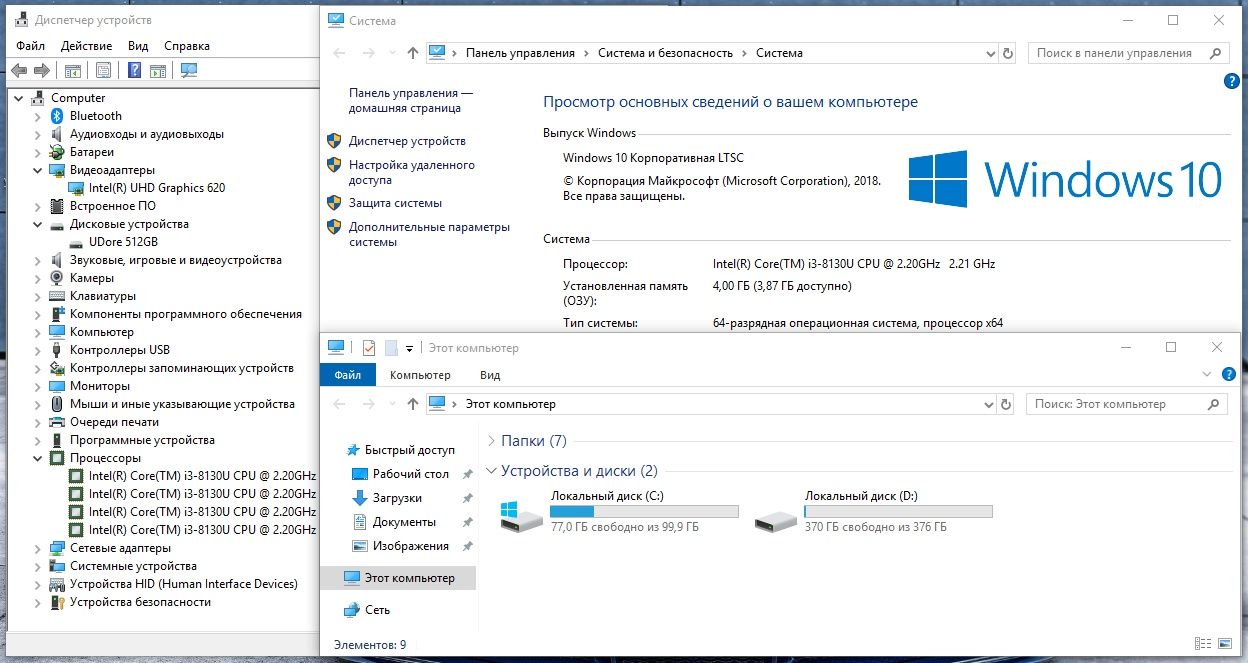Click refresh button in Система address bar
This screenshot has height=663, width=1248.
[1007, 53]
